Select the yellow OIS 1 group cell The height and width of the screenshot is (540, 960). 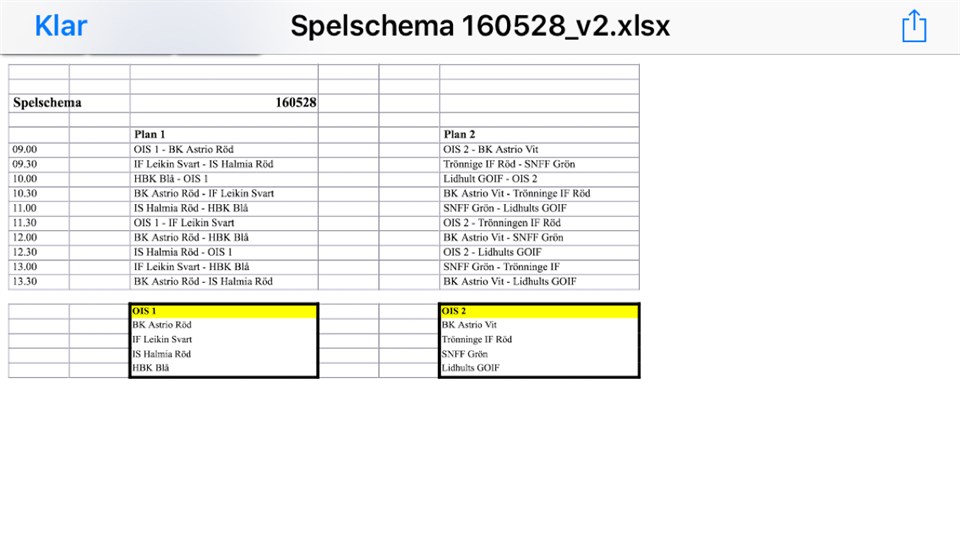point(223,311)
